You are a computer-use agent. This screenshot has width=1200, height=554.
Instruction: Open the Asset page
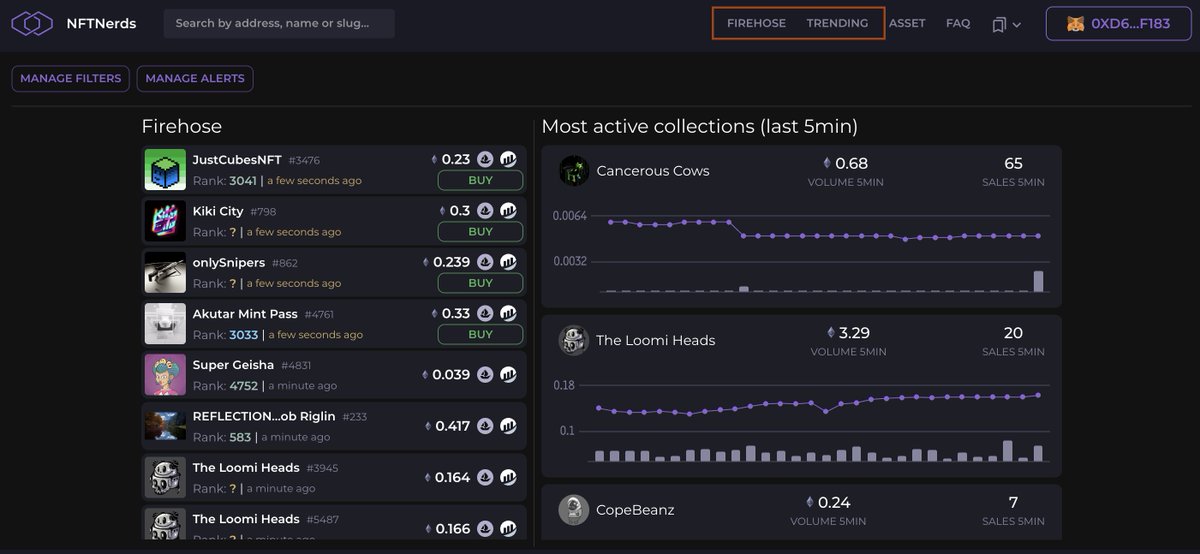point(907,23)
